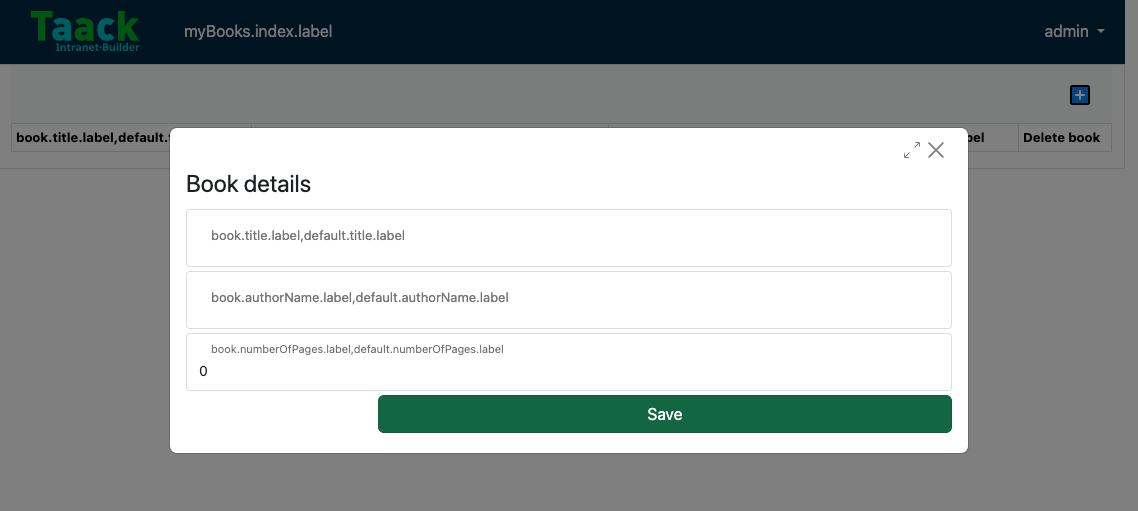Click the caret arrow beside admin
Screen dimensions: 1138x511
(1101, 31)
